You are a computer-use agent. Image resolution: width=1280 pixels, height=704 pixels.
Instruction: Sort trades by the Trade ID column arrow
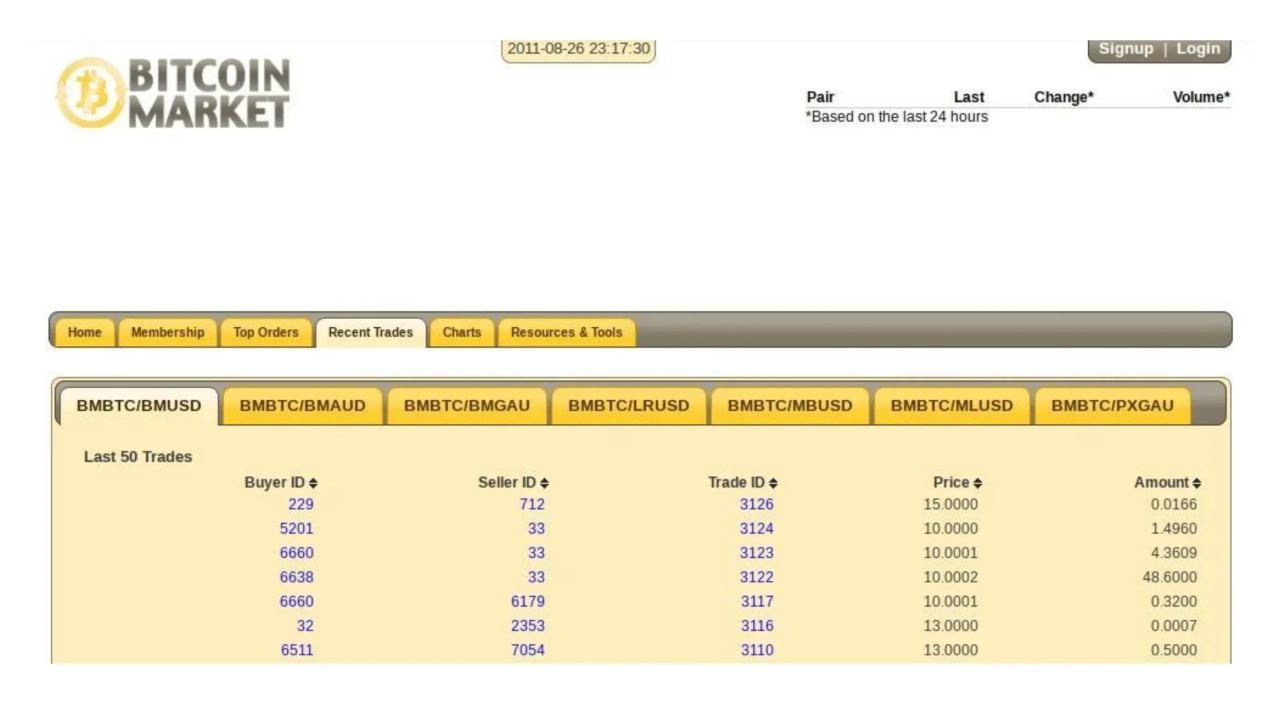(x=775, y=482)
